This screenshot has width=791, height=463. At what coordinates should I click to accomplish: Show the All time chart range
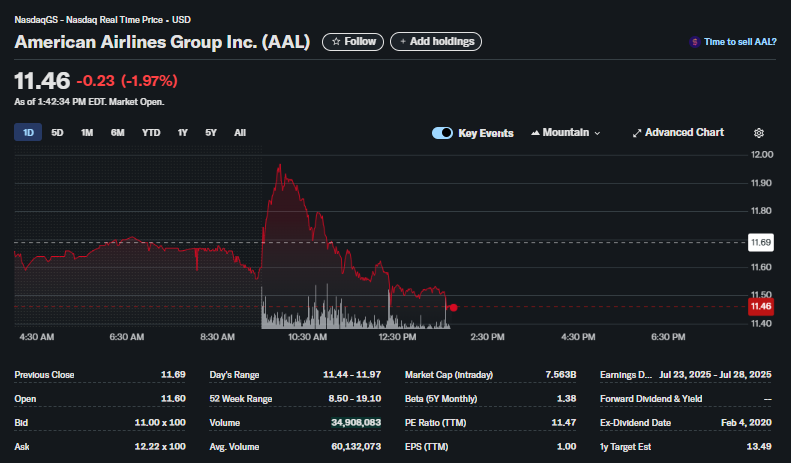point(240,133)
